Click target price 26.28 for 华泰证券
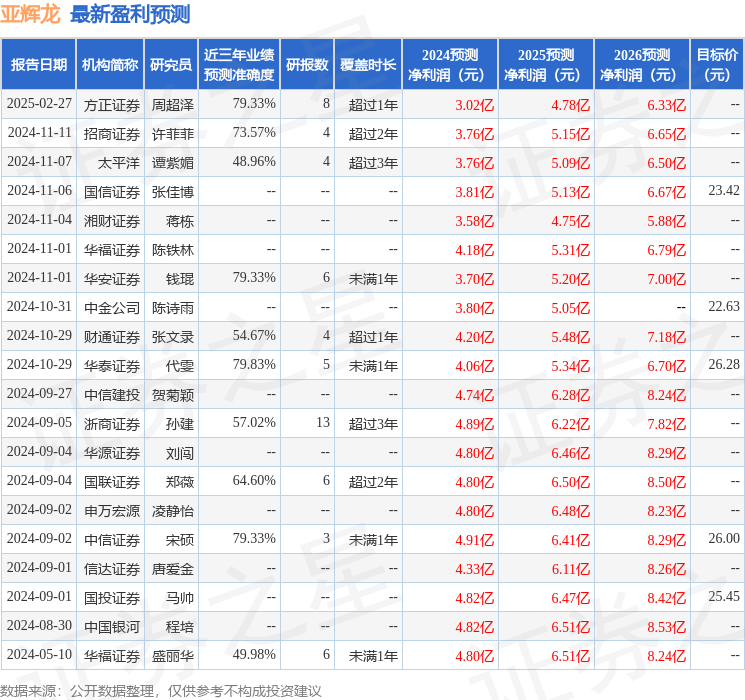Image resolution: width=745 pixels, height=700 pixels. 723,365
